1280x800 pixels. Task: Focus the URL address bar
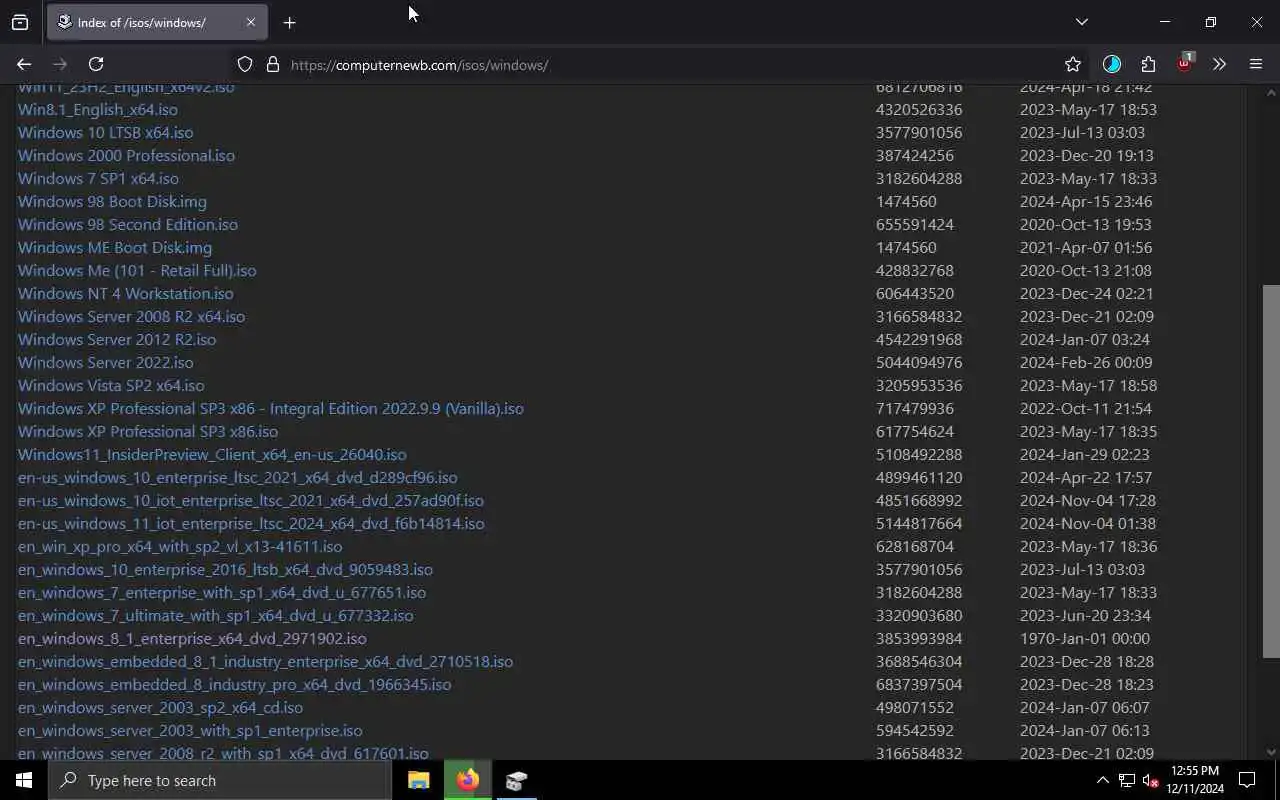click(660, 64)
